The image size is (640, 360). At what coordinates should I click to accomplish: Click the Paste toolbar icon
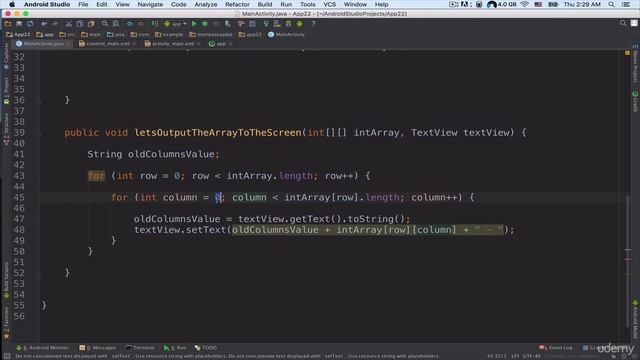[x=91, y=24]
